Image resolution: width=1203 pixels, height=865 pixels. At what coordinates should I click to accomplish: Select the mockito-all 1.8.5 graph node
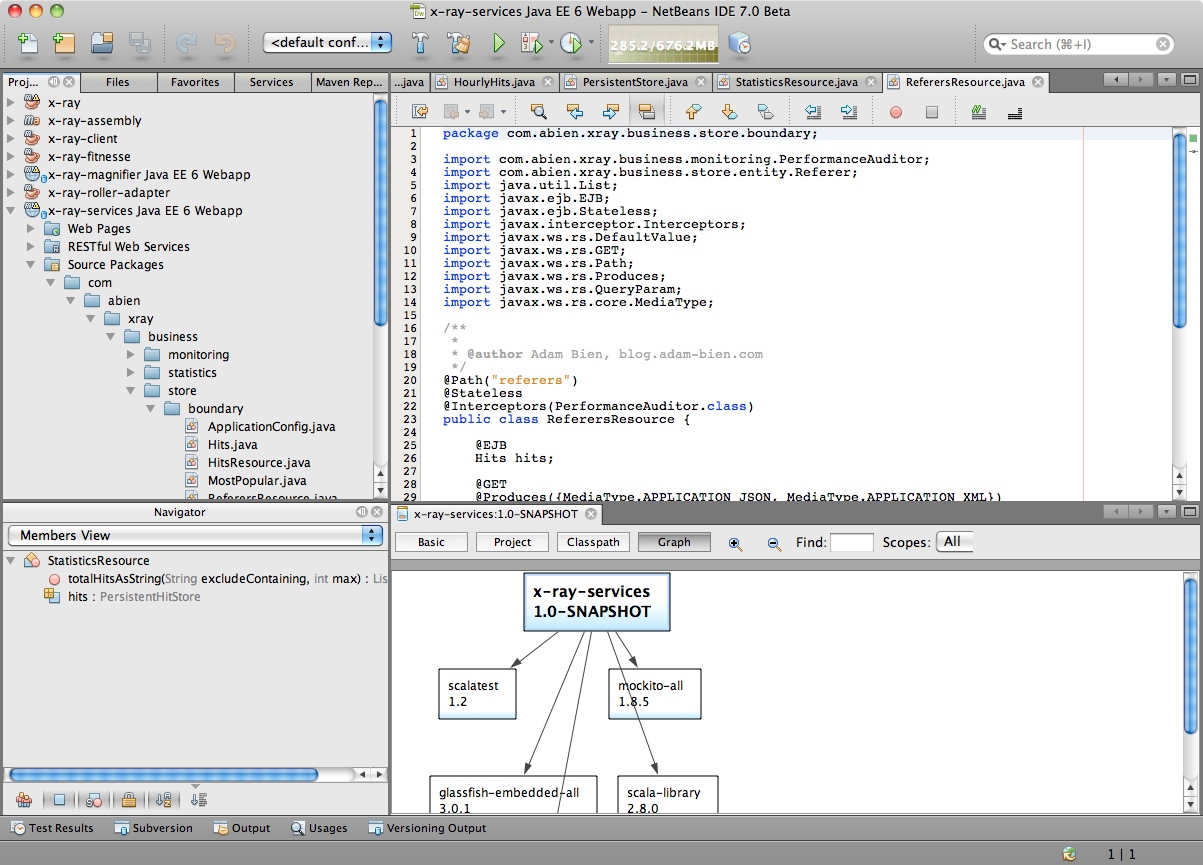pyautogui.click(x=654, y=694)
